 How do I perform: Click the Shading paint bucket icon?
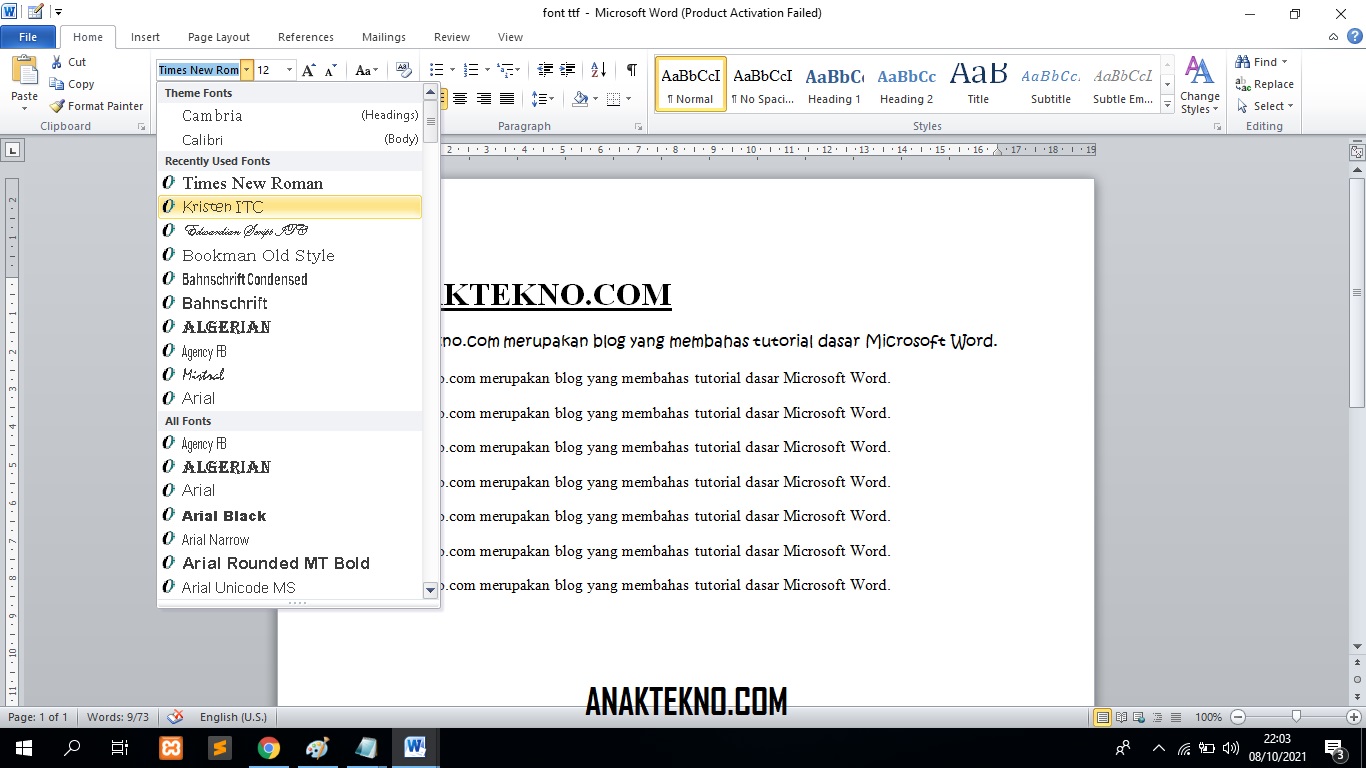[580, 99]
